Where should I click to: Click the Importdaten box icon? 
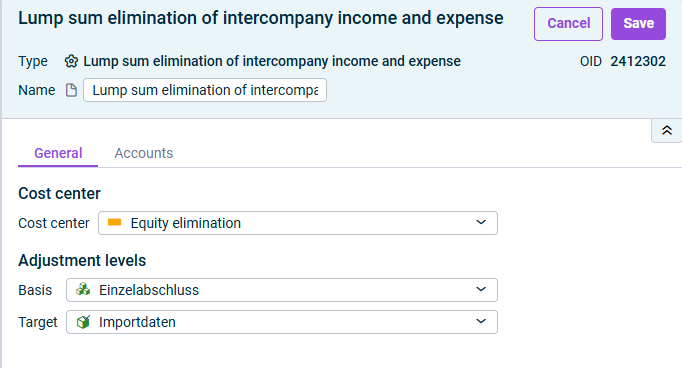(x=83, y=322)
